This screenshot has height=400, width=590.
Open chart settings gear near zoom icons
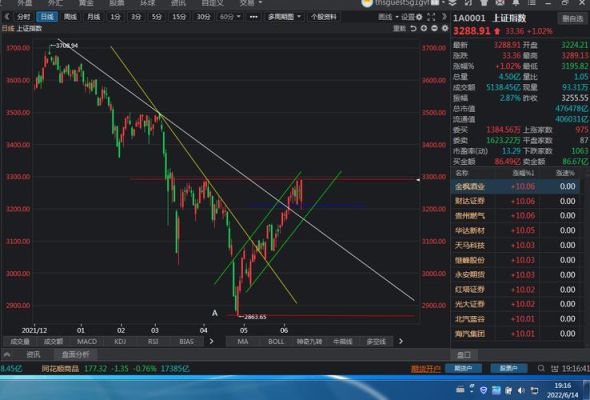click(445, 29)
